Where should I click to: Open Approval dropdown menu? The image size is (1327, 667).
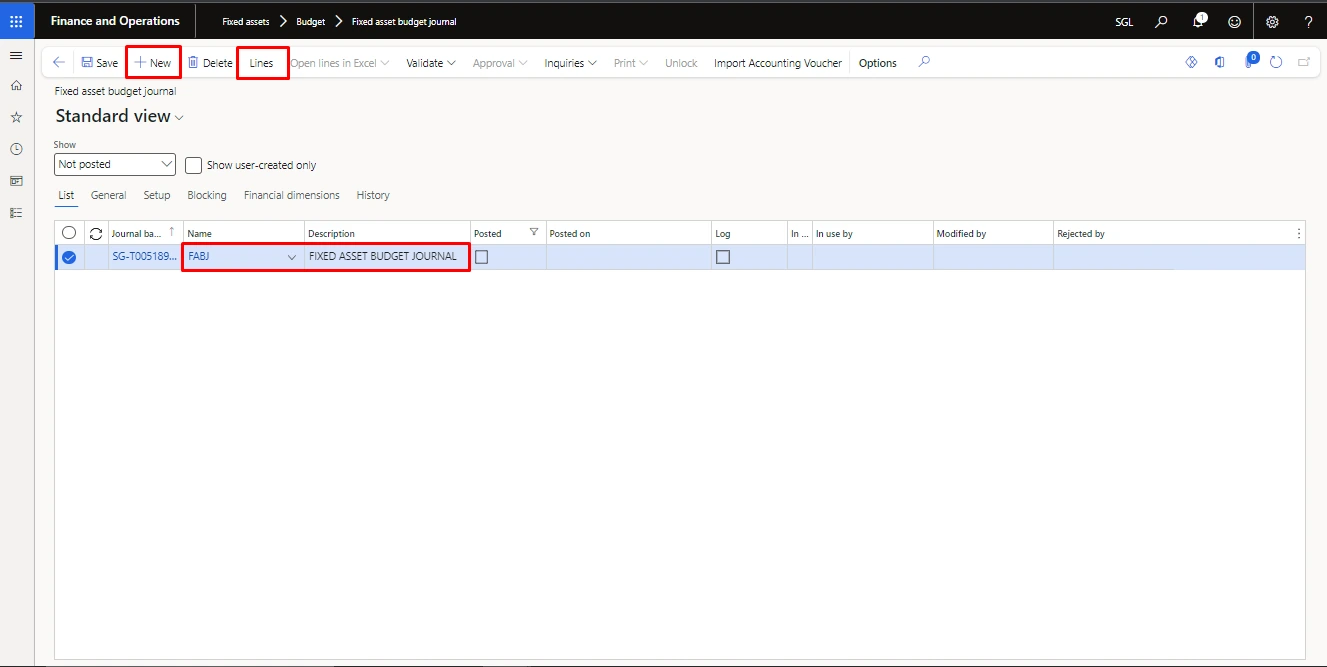coord(500,63)
